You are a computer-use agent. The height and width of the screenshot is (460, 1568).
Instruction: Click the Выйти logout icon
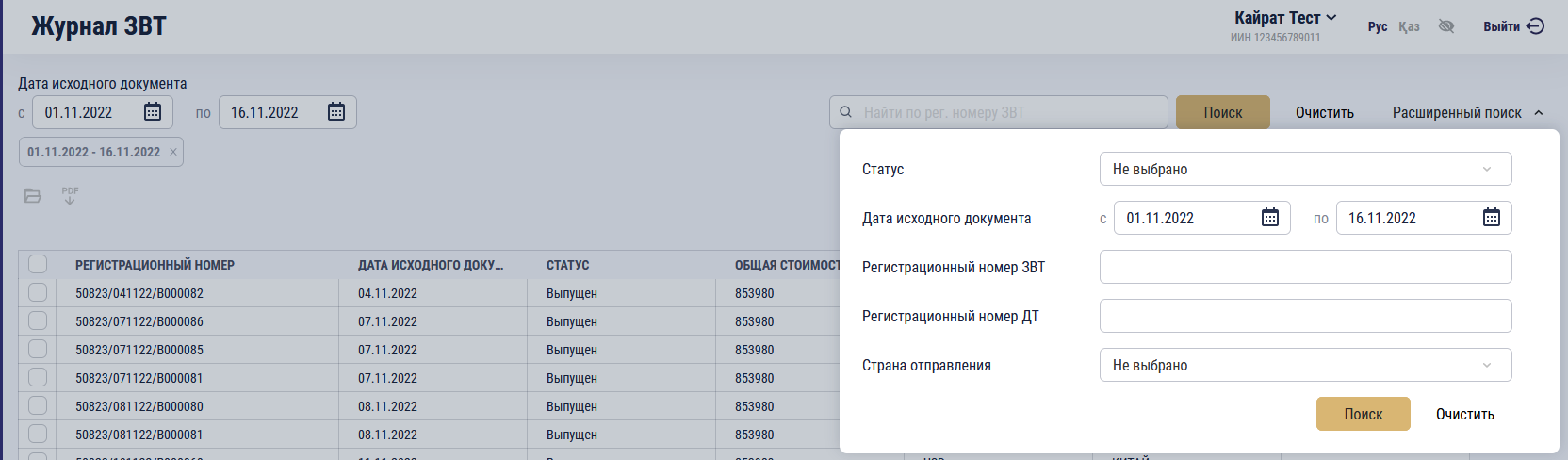pyautogui.click(x=1535, y=26)
